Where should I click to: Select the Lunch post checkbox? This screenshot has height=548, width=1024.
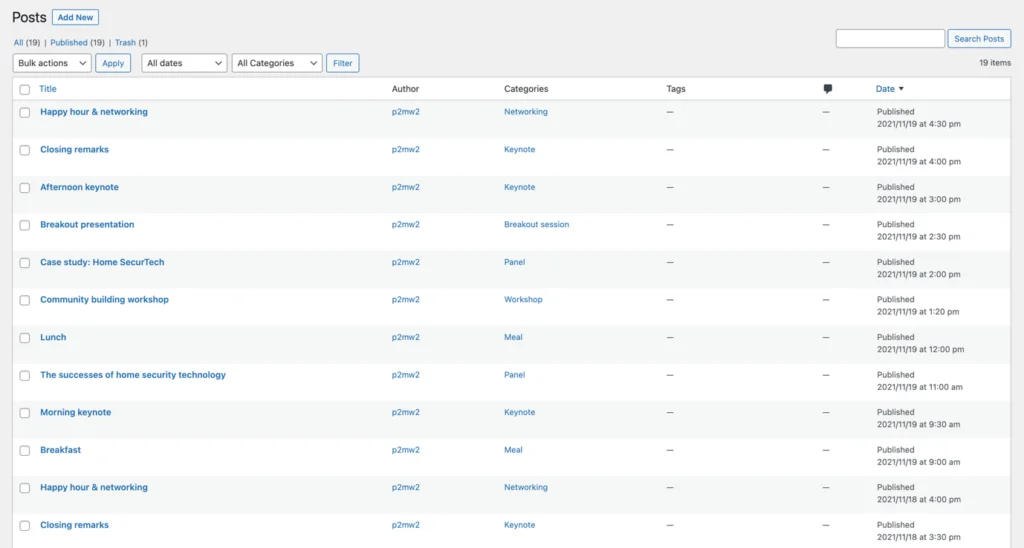click(x=25, y=338)
